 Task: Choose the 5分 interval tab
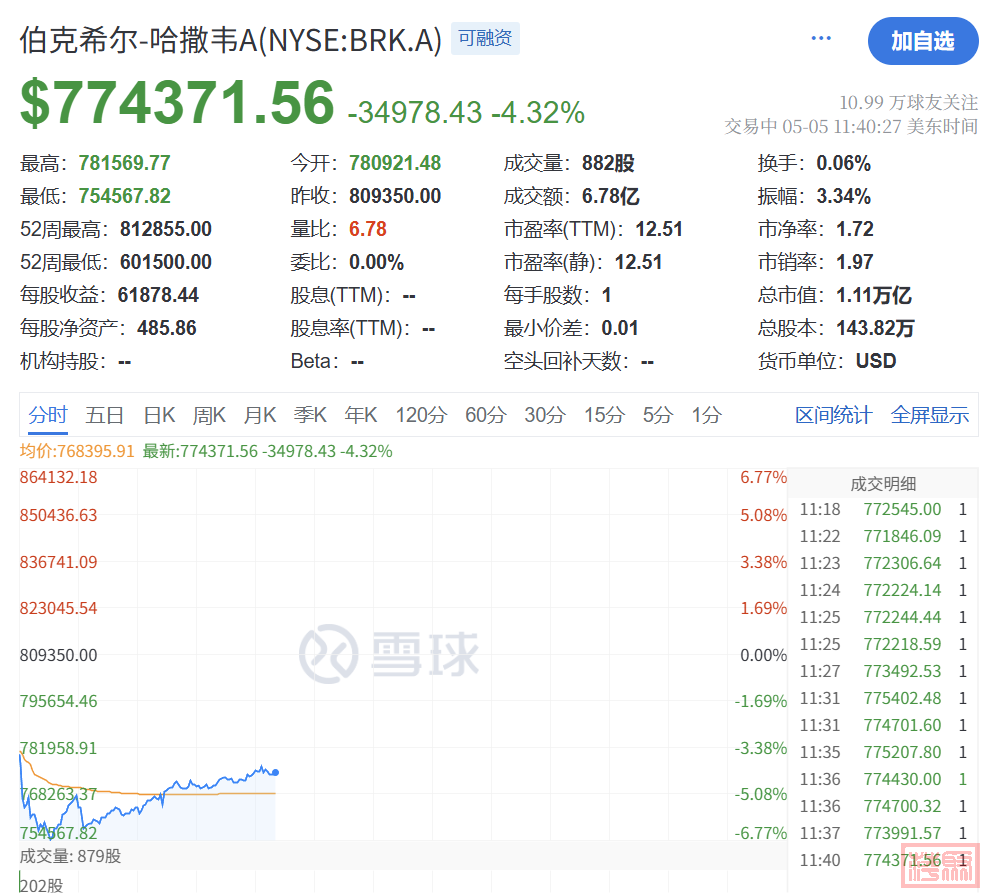click(x=658, y=415)
